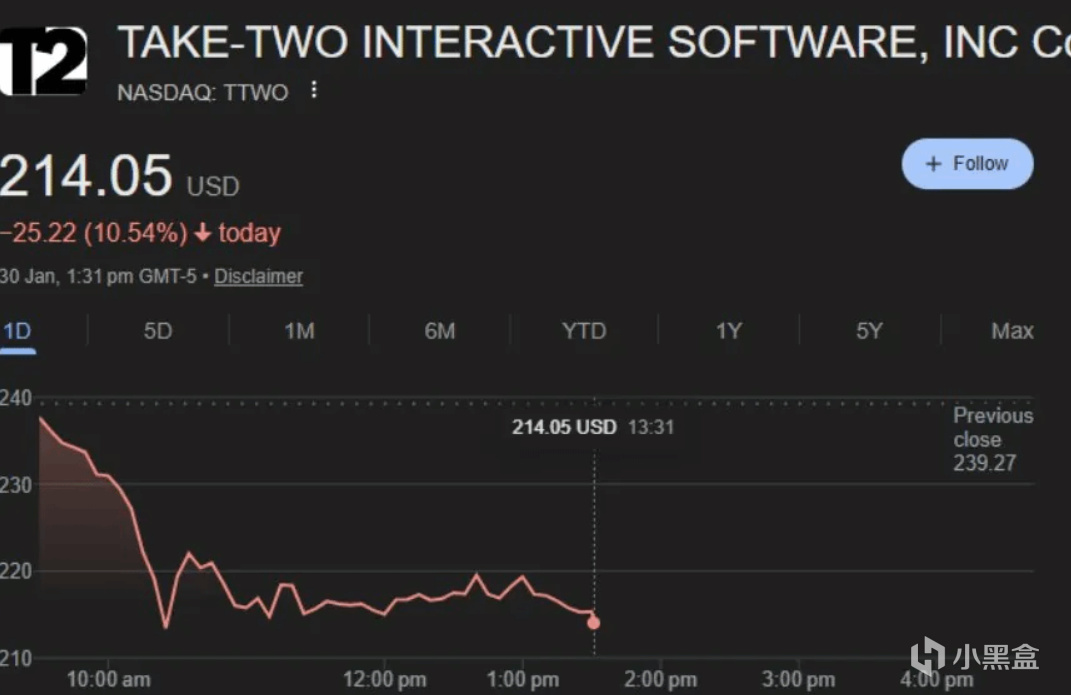Switch to the 5D chart range
Screen dimensions: 1071x695
coord(158,331)
